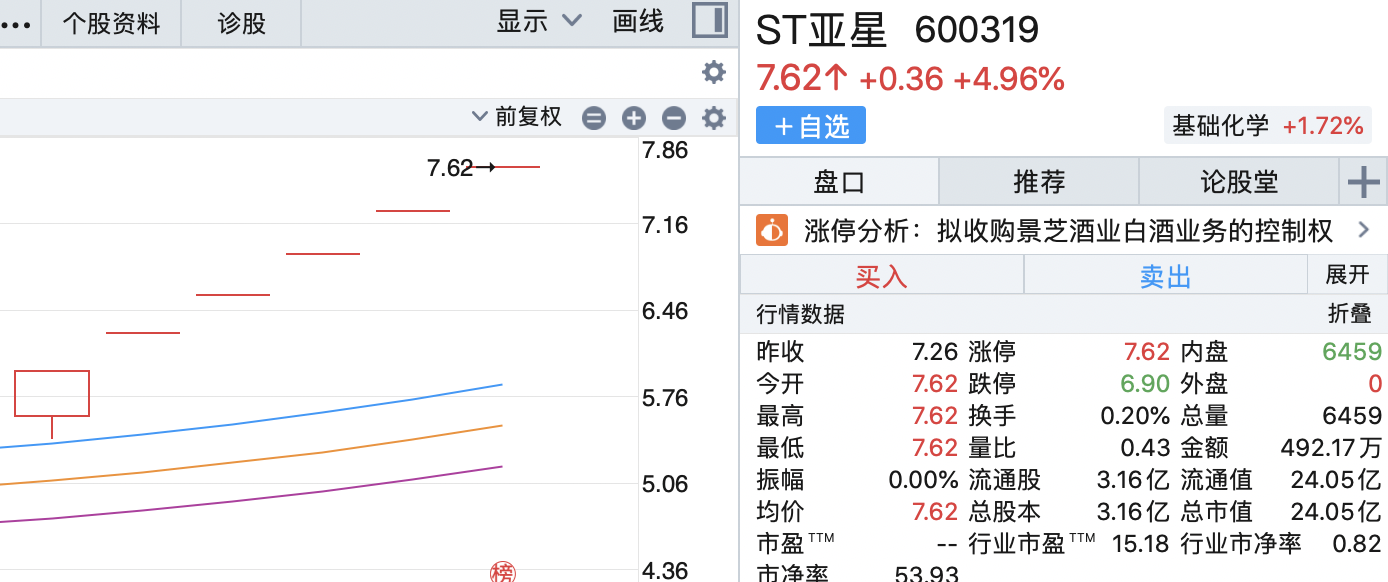The image size is (1388, 582).
Task: Click the red 榜 badge on chart
Action: coord(502,572)
